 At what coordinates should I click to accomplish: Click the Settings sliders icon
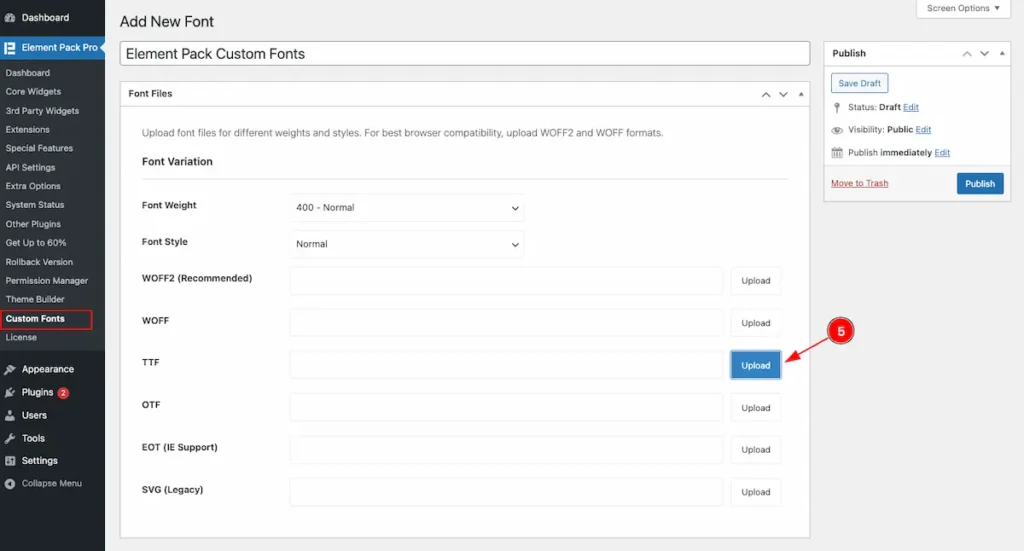[x=10, y=461]
